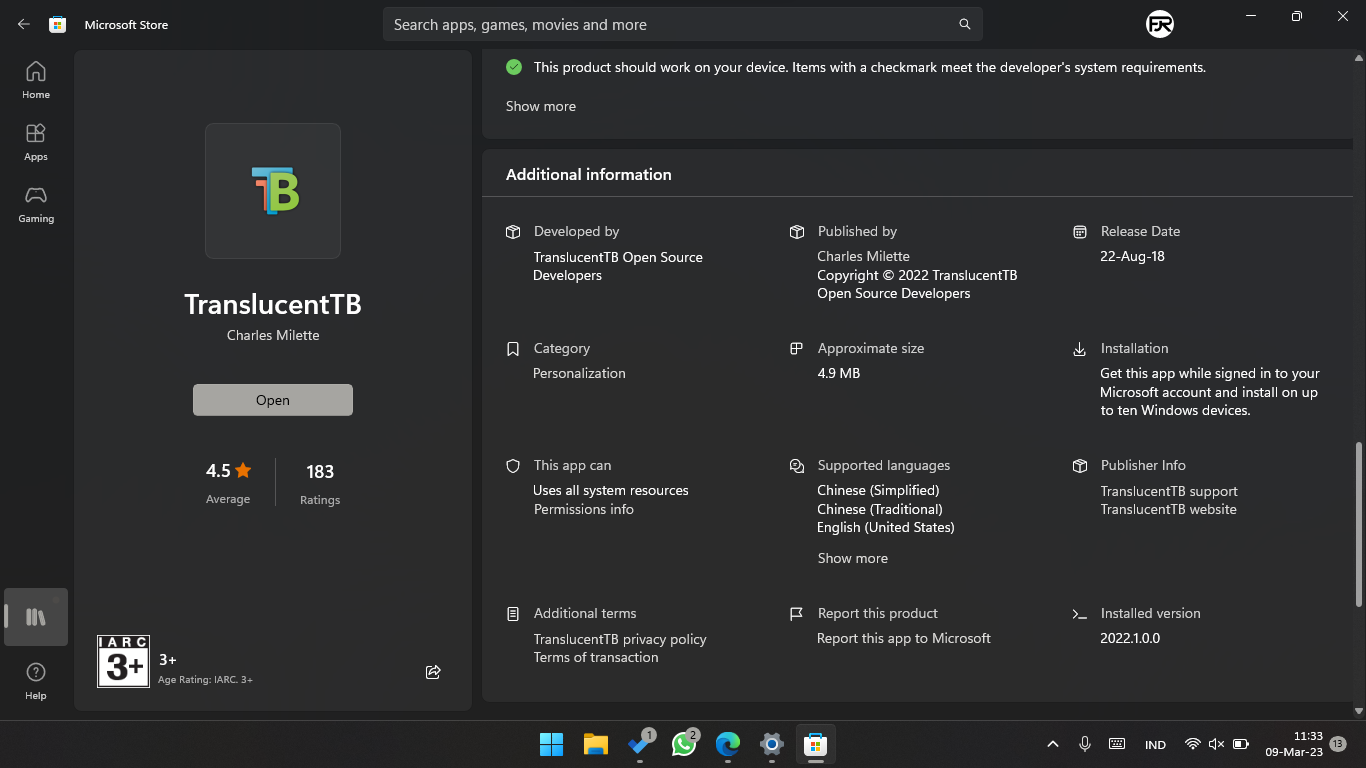Toggle the microphone icon in the taskbar
Viewport: 1366px width, 768px height.
pos(1085,744)
